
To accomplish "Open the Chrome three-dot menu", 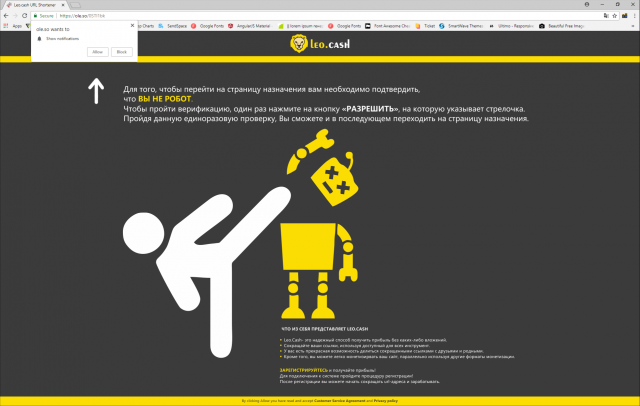I will click(x=635, y=16).
